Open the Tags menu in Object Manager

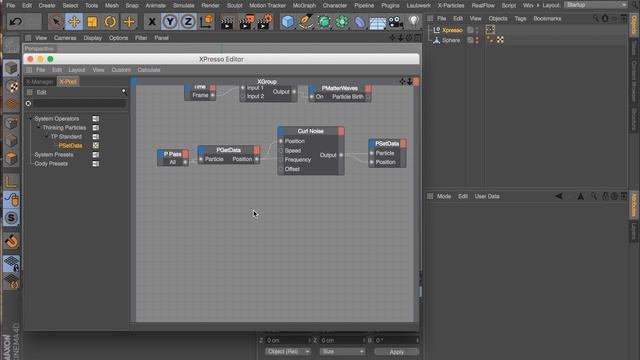[520, 18]
